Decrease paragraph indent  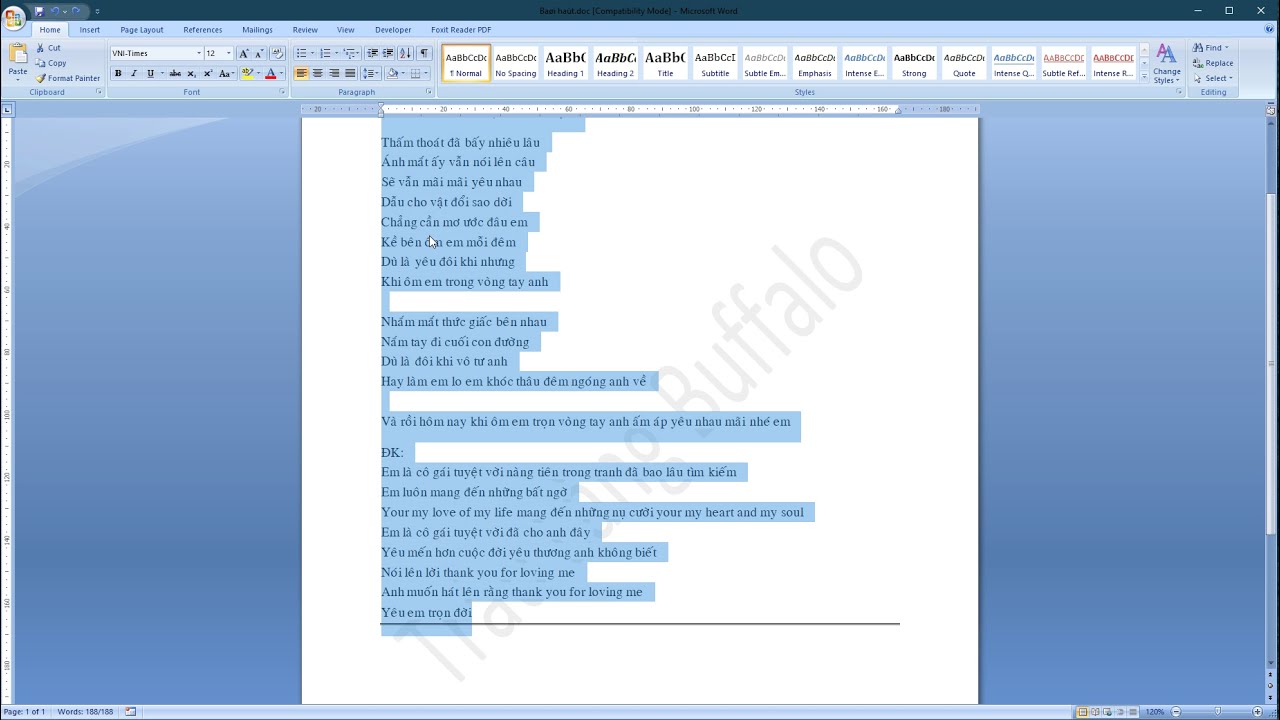[x=372, y=53]
